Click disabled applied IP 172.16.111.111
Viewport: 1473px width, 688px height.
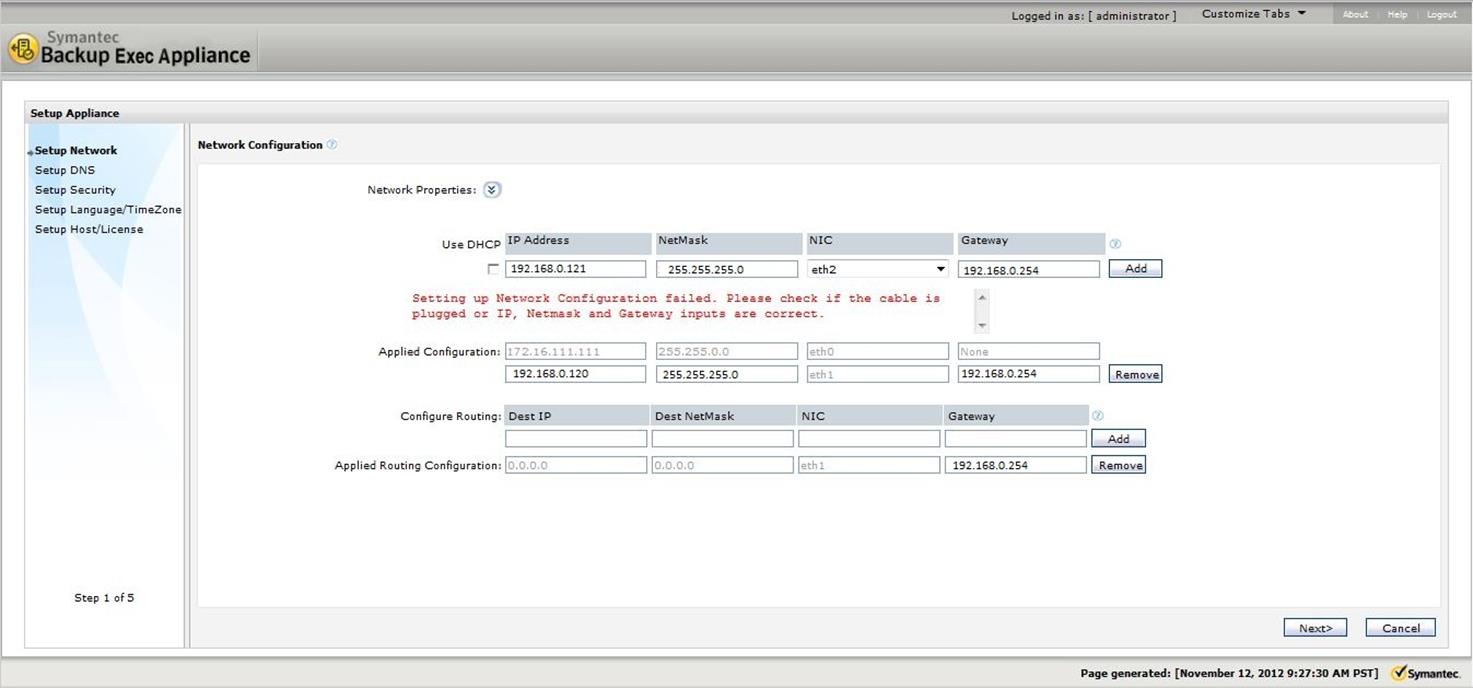click(x=576, y=352)
